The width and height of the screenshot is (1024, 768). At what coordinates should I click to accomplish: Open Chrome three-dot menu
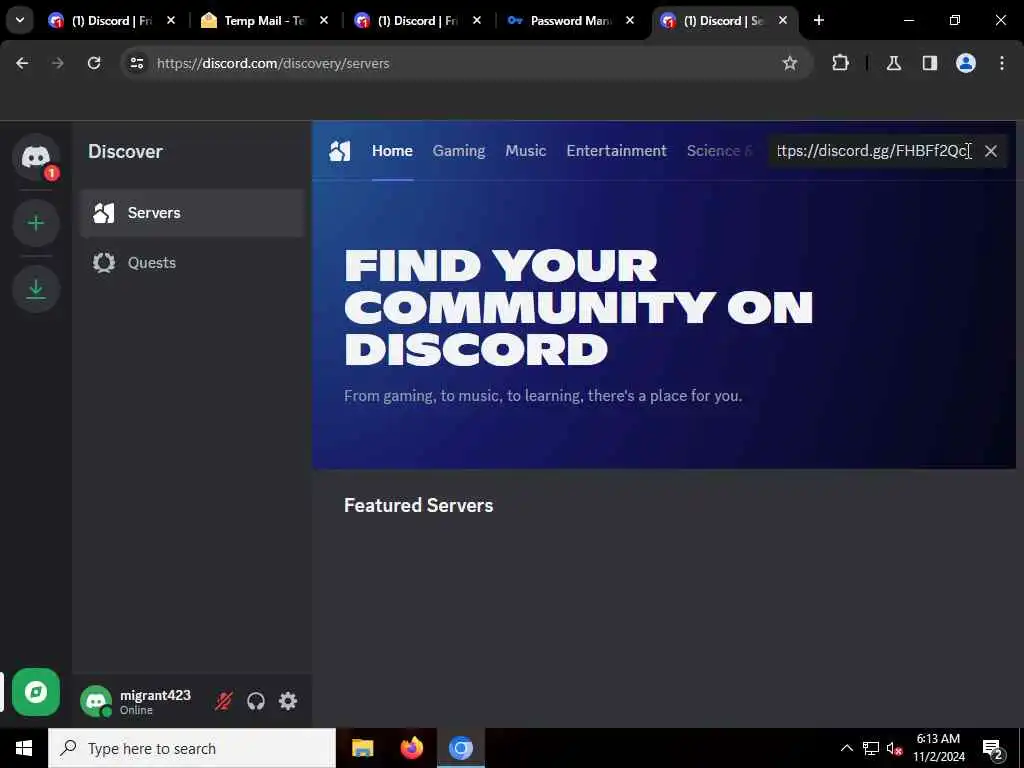[x=1002, y=63]
